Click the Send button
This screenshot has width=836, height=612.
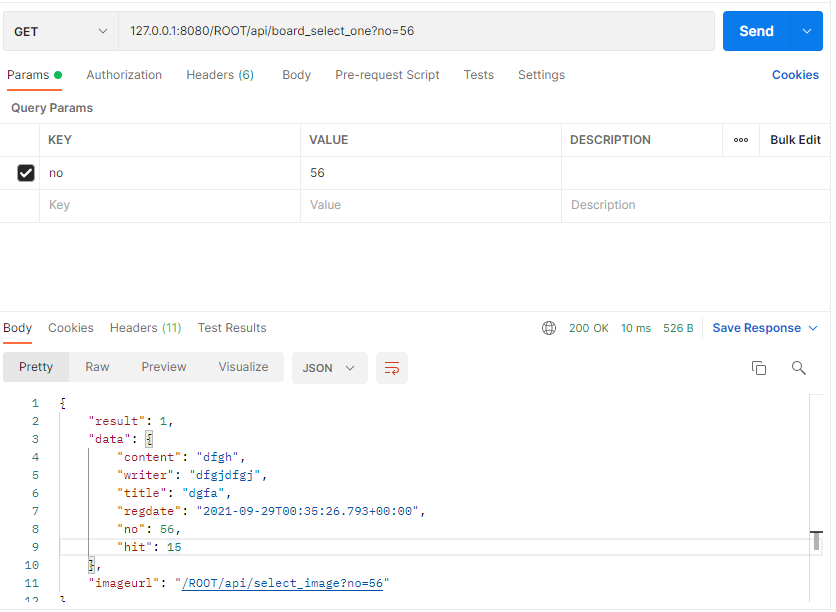(756, 31)
